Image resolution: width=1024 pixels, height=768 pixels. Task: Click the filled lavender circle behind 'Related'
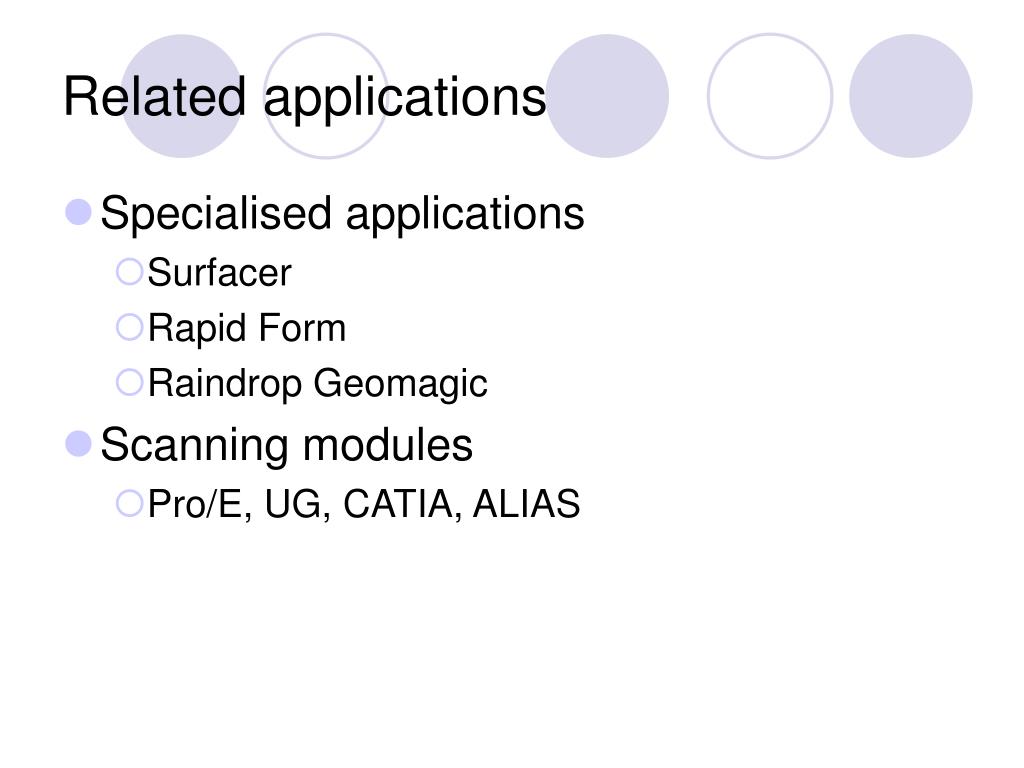(x=182, y=96)
